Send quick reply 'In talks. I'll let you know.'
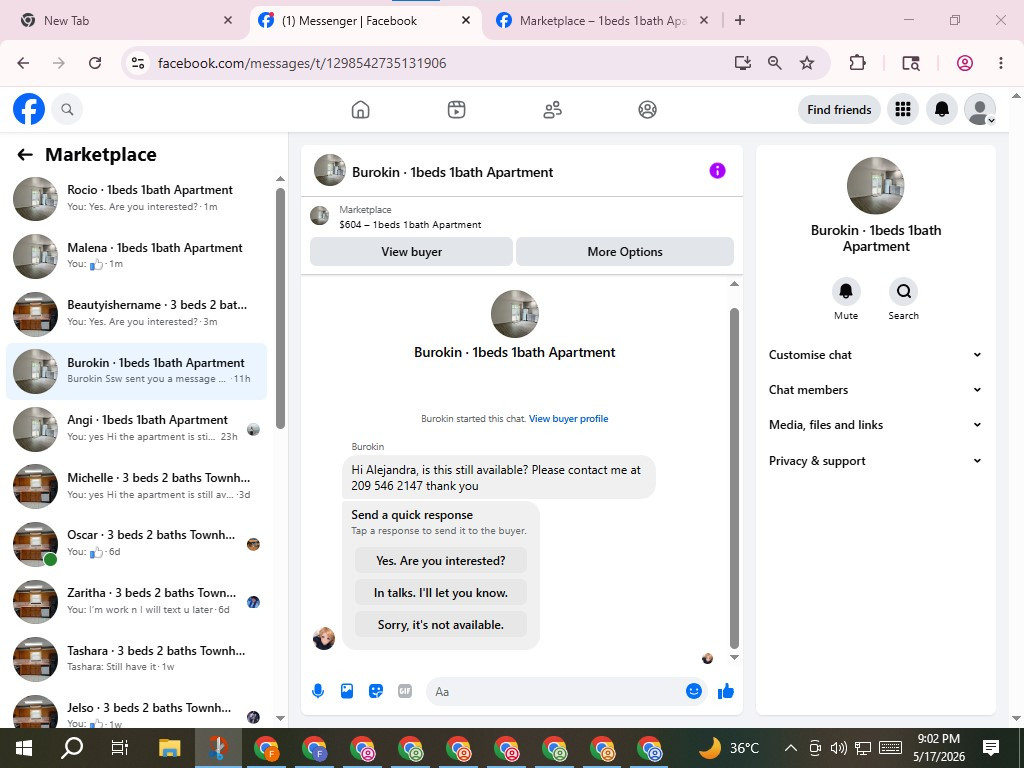The height and width of the screenshot is (768, 1024). [x=441, y=592]
